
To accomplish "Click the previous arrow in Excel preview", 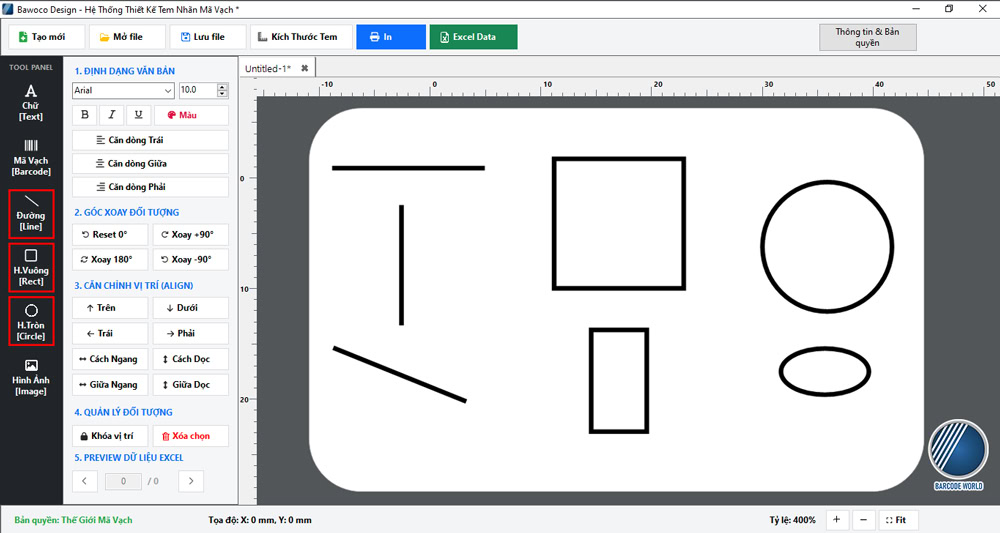I will click(85, 481).
